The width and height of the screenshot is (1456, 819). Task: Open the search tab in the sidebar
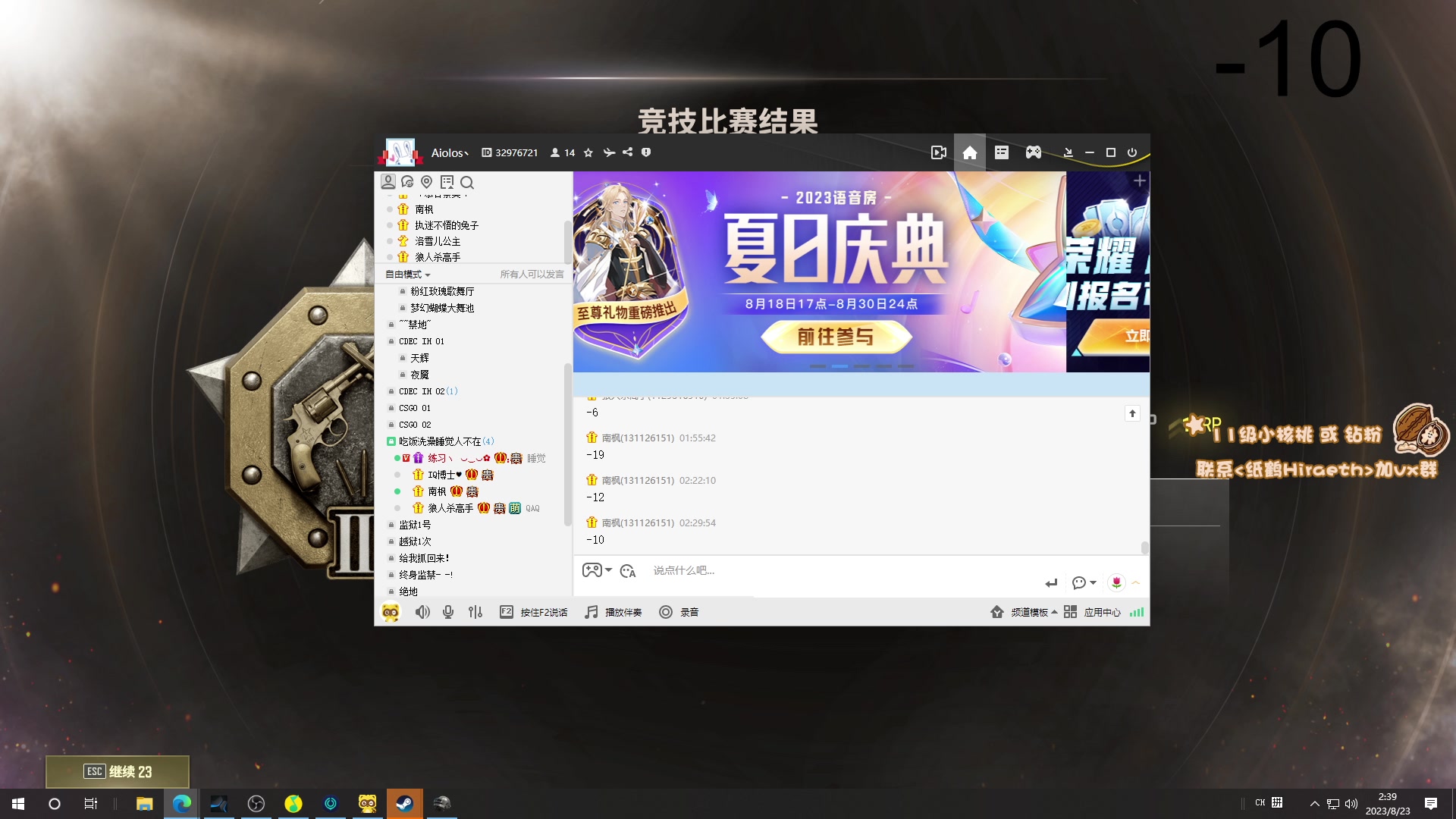[467, 183]
